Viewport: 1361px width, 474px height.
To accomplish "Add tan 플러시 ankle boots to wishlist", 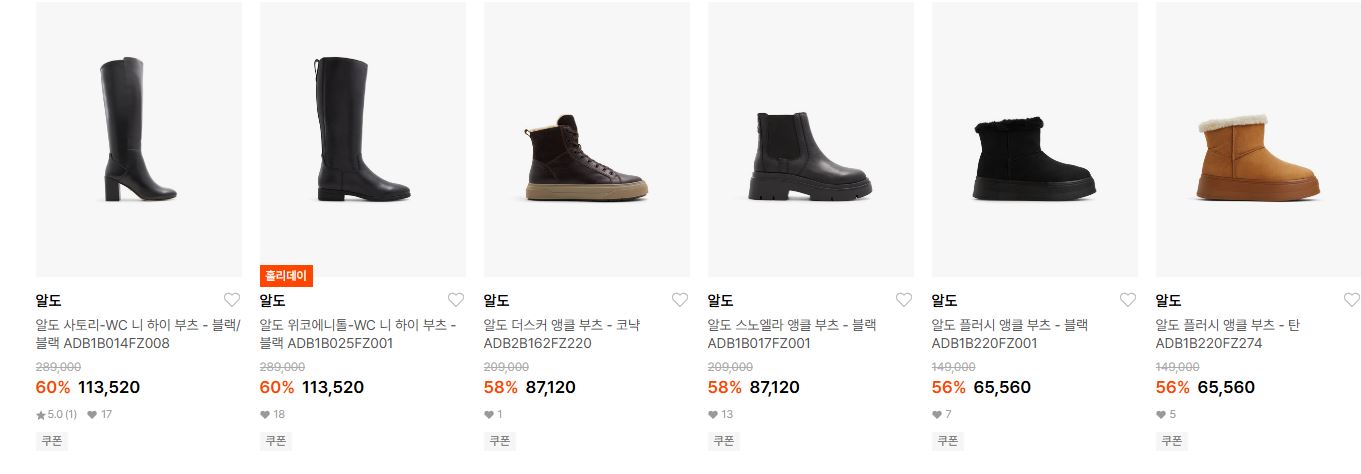I will pyautogui.click(x=1352, y=300).
